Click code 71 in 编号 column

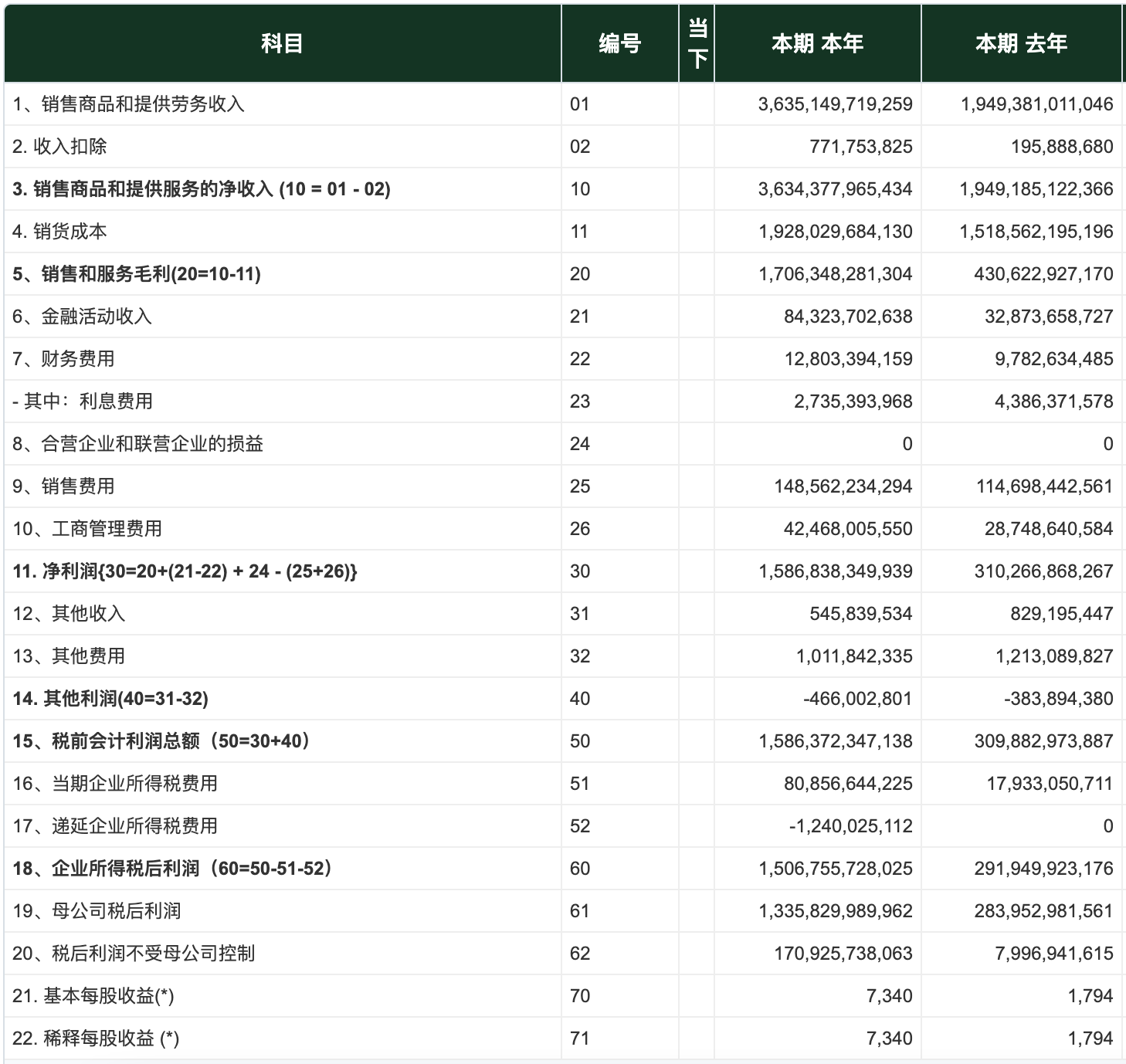tap(580, 1039)
